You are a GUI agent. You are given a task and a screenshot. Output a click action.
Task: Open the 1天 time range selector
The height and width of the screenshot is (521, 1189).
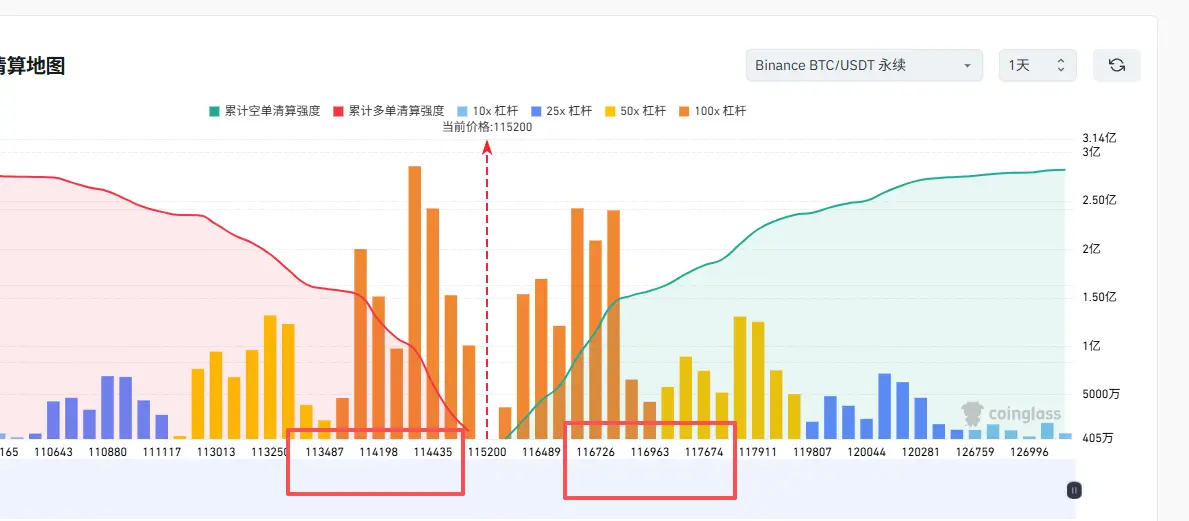click(1037, 65)
